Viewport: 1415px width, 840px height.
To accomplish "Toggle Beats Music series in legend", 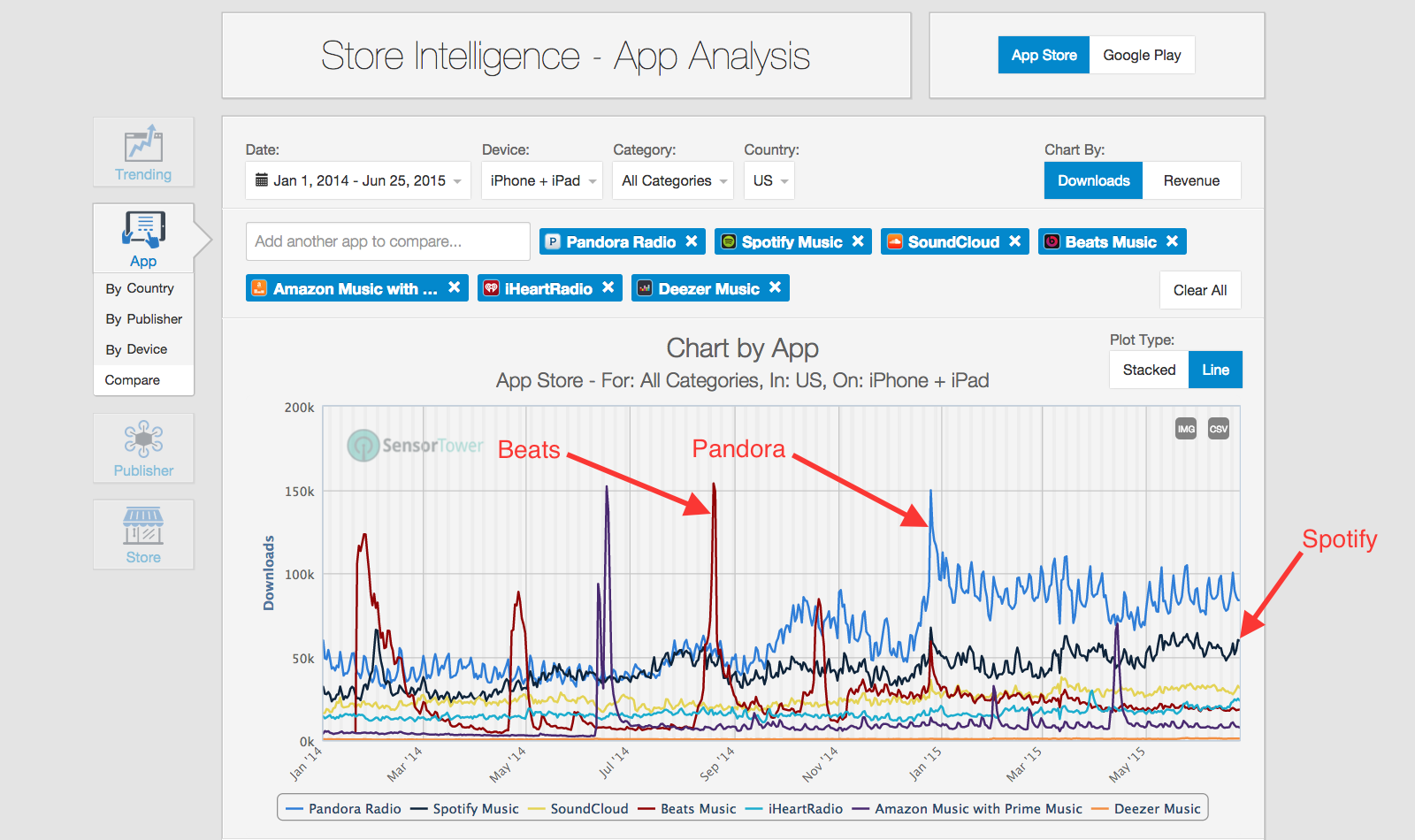I will 686,808.
